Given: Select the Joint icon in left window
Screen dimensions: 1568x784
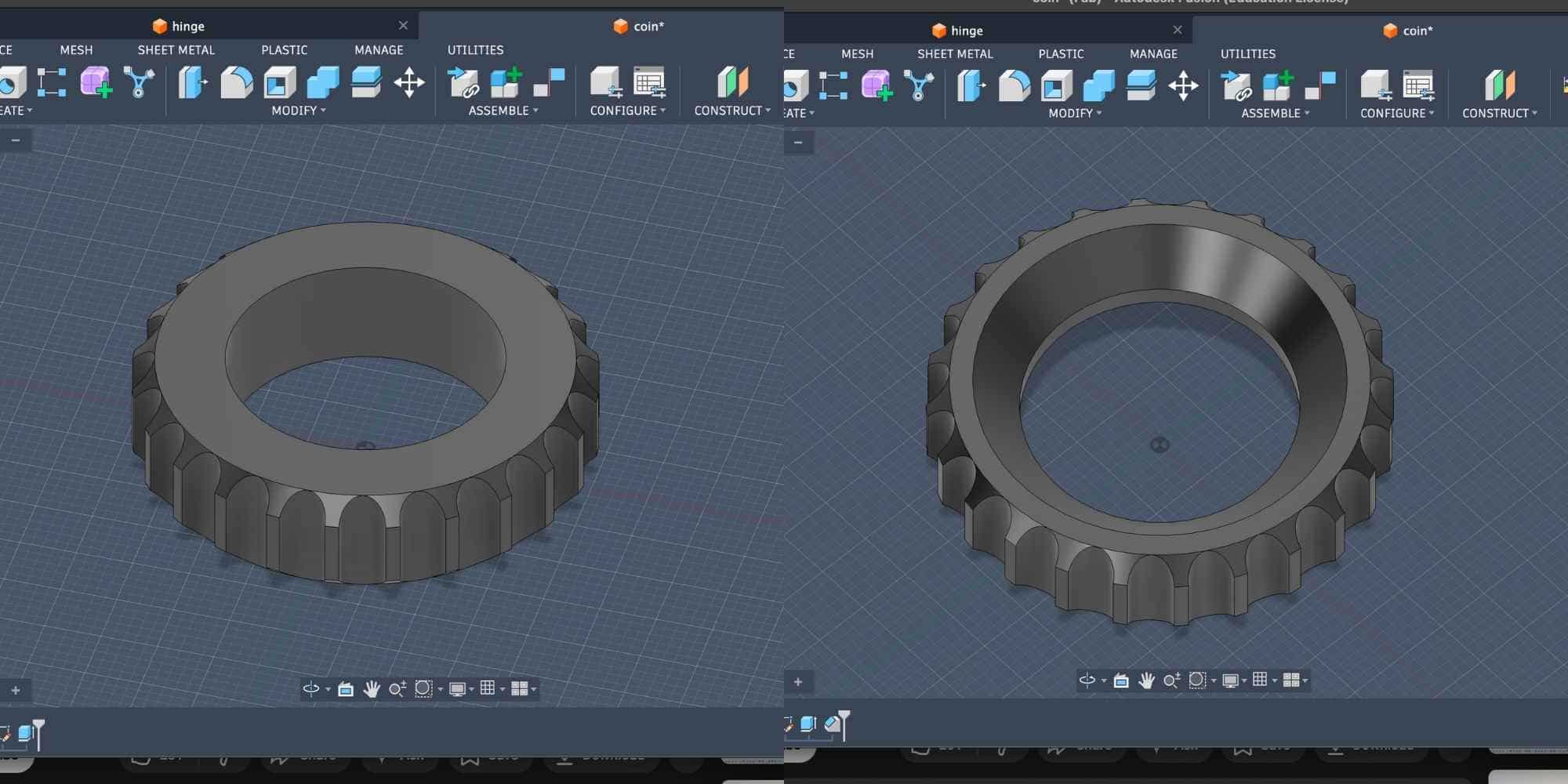Looking at the screenshot, I should point(549,82).
